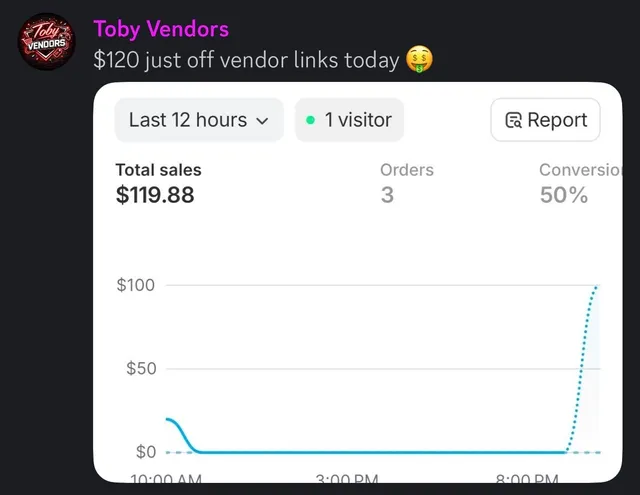The image size is (640, 495).
Task: Click the dotted projected sales spike
Action: (x=582, y=369)
